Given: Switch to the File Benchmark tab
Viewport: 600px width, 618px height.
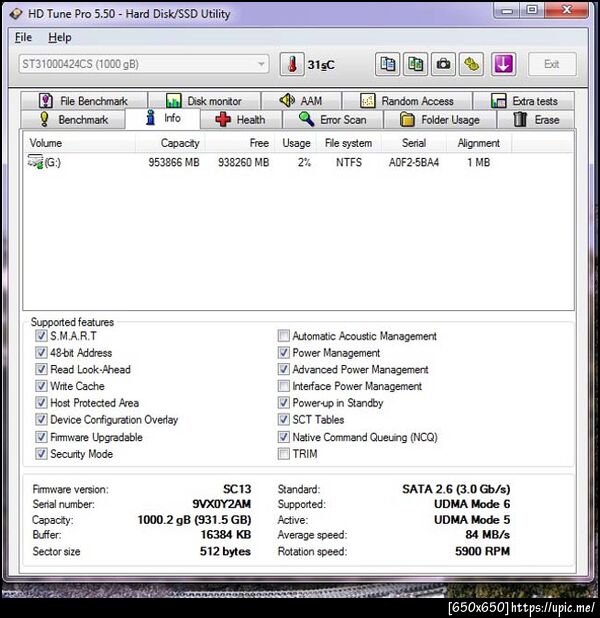Looking at the screenshot, I should [84, 101].
